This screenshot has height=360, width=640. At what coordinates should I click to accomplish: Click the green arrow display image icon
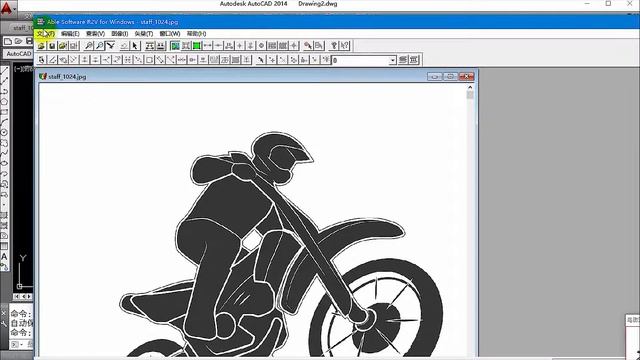pyautogui.click(x=175, y=46)
